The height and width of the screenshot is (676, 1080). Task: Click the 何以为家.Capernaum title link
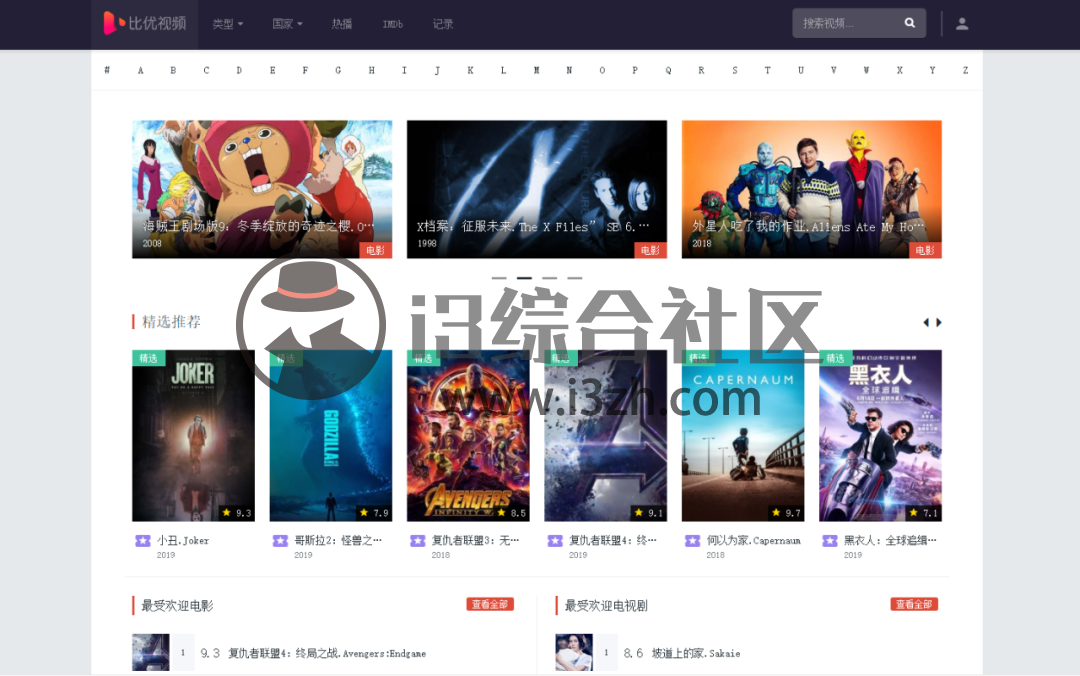pos(754,541)
